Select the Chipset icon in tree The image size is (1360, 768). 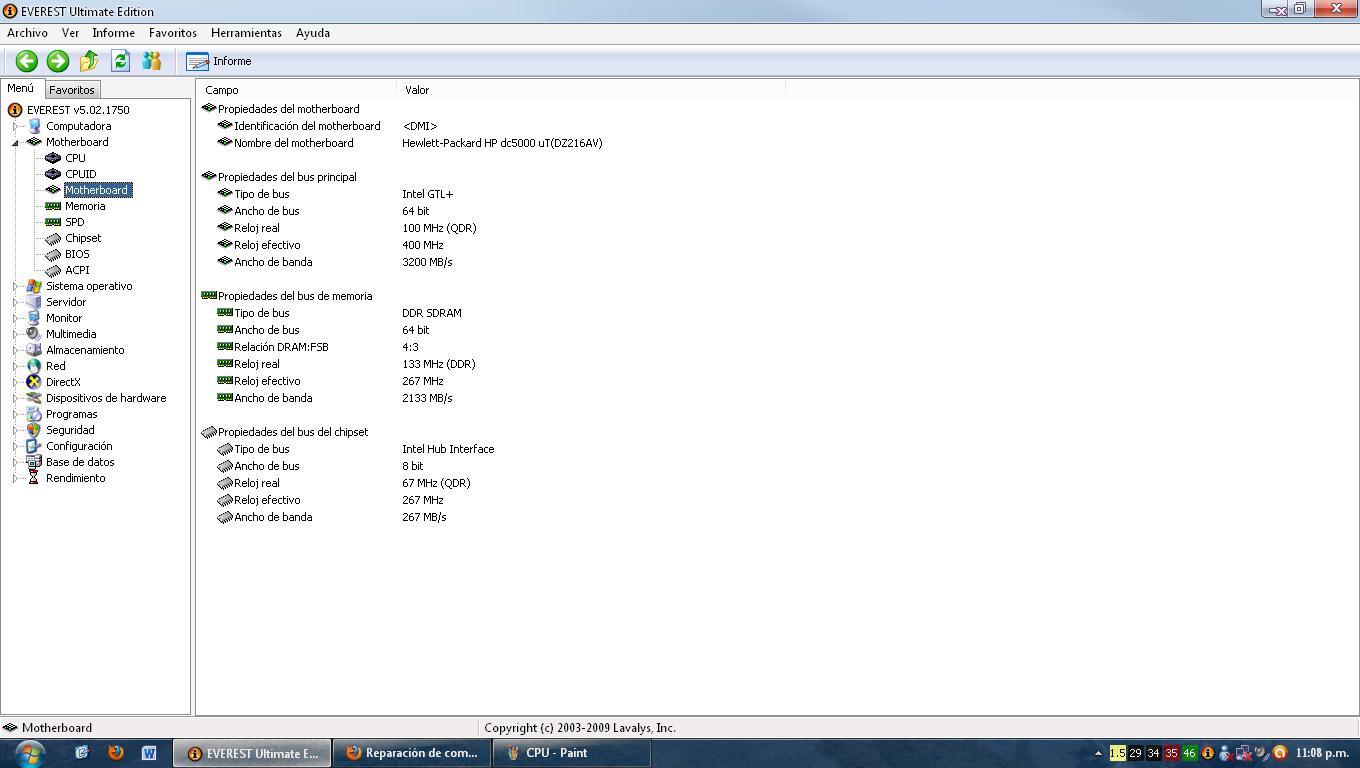[53, 238]
